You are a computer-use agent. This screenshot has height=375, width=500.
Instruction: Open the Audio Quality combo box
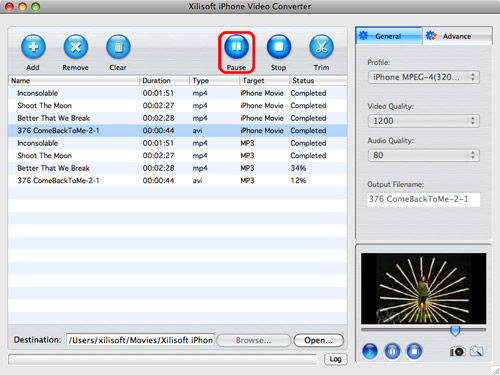coord(424,155)
